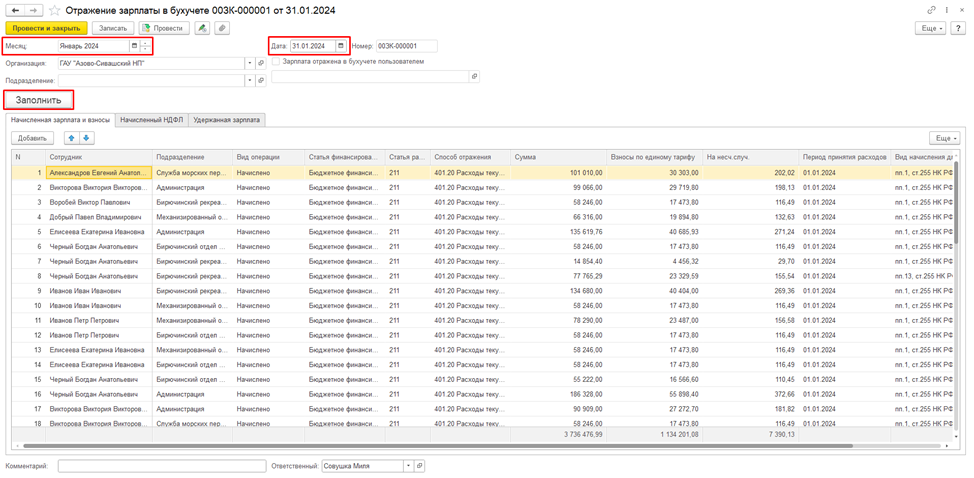This screenshot has width=974, height=478.
Task: Click Добавить to add a table row
Action: pyautogui.click(x=33, y=138)
